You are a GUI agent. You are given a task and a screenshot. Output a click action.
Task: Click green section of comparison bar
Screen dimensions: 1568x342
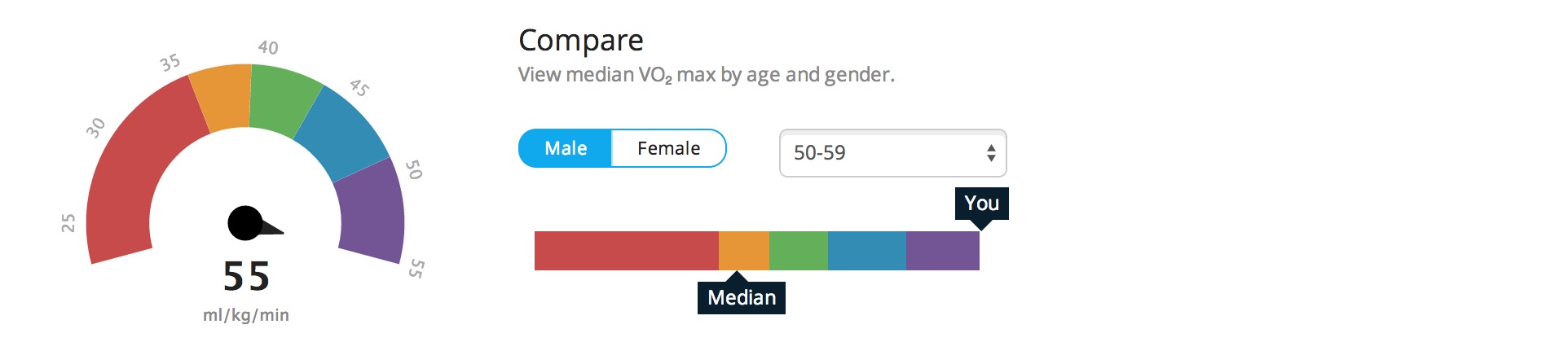click(798, 251)
